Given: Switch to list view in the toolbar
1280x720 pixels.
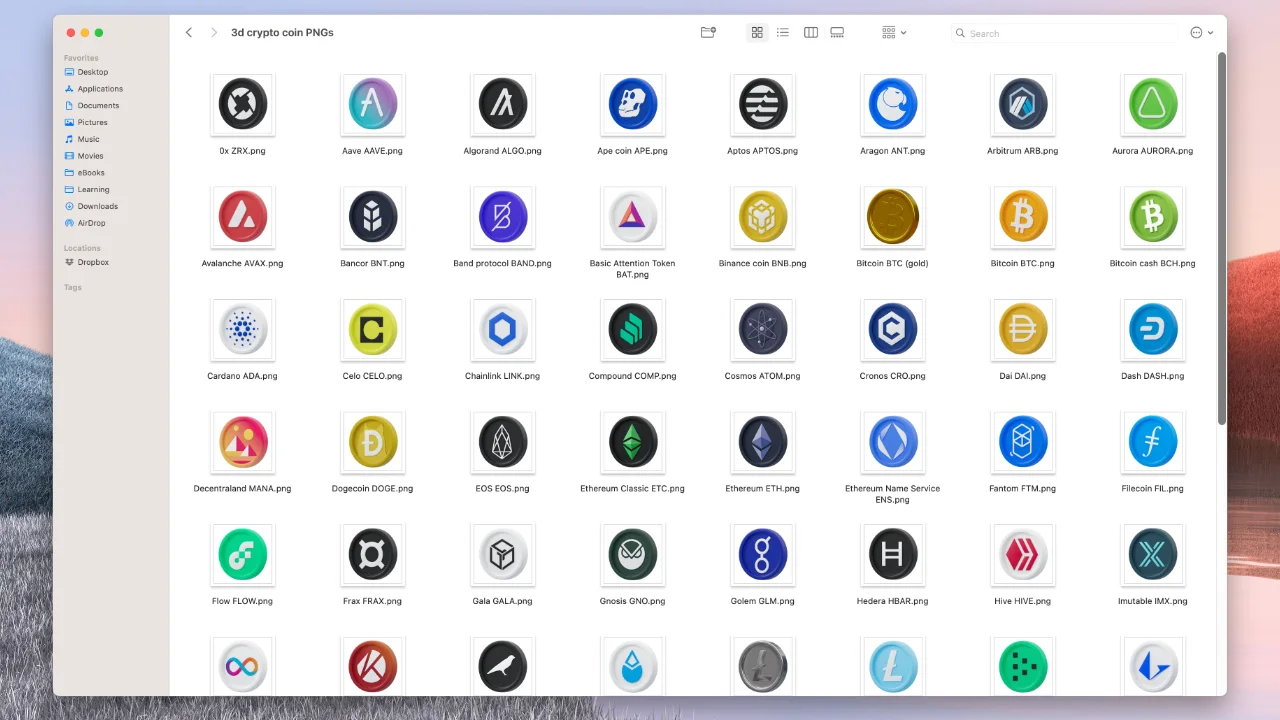Looking at the screenshot, I should pyautogui.click(x=783, y=32).
